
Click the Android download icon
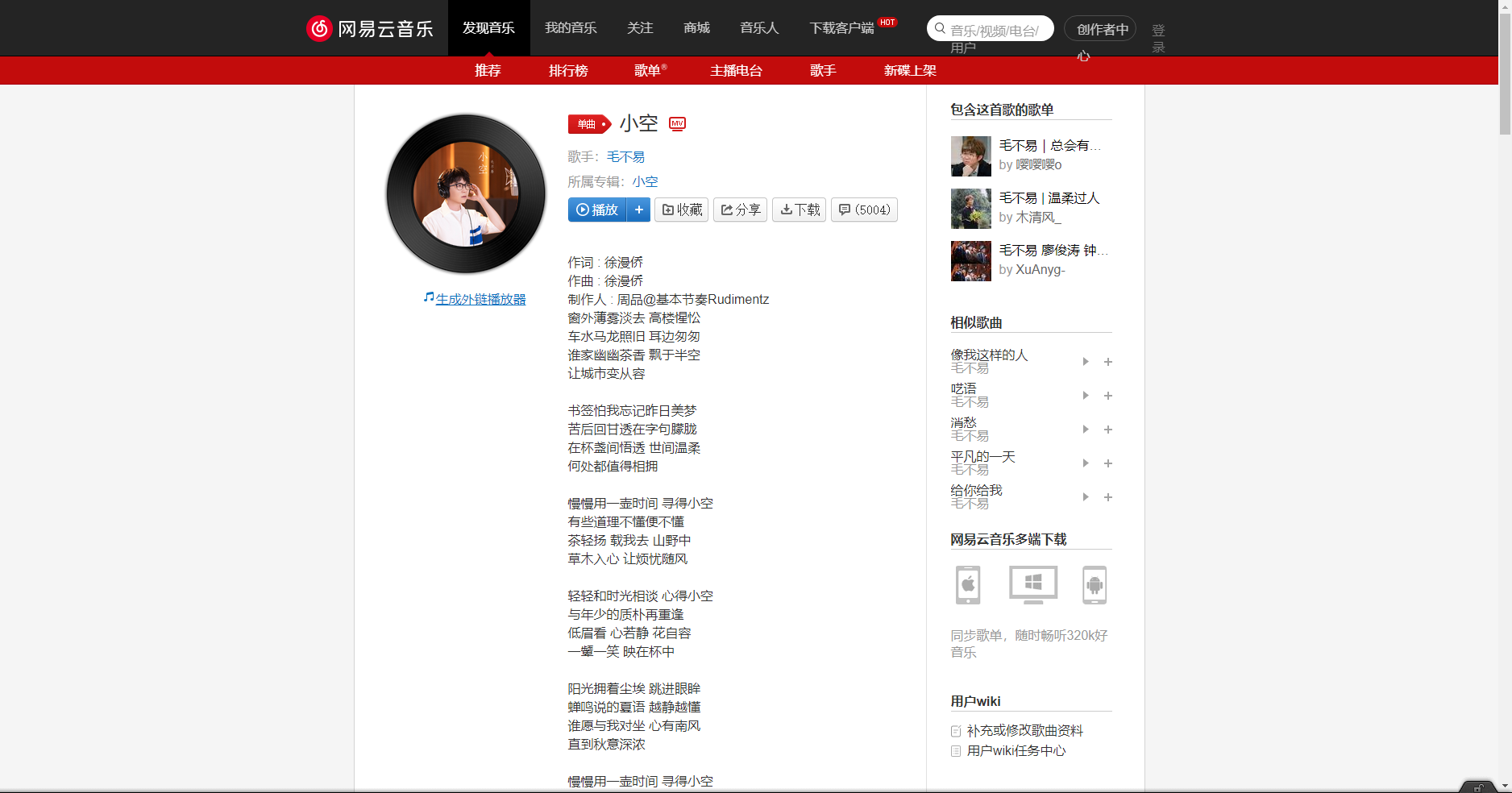coord(1095,585)
